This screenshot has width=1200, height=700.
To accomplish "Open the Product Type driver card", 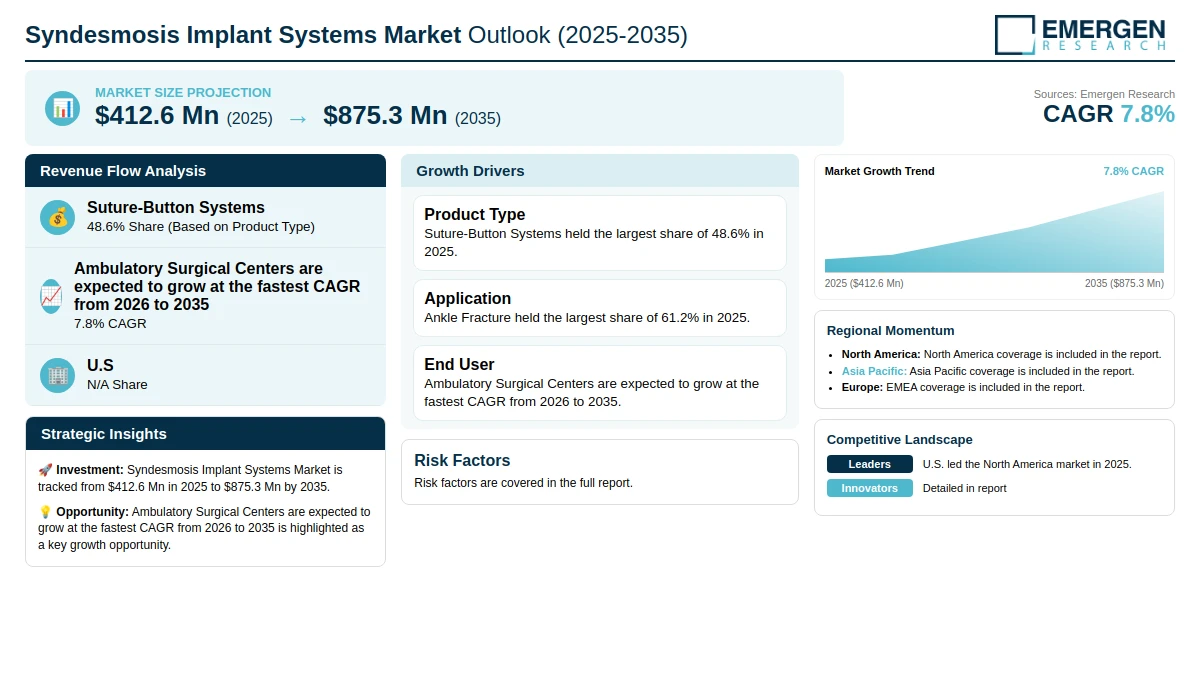I will (600, 233).
